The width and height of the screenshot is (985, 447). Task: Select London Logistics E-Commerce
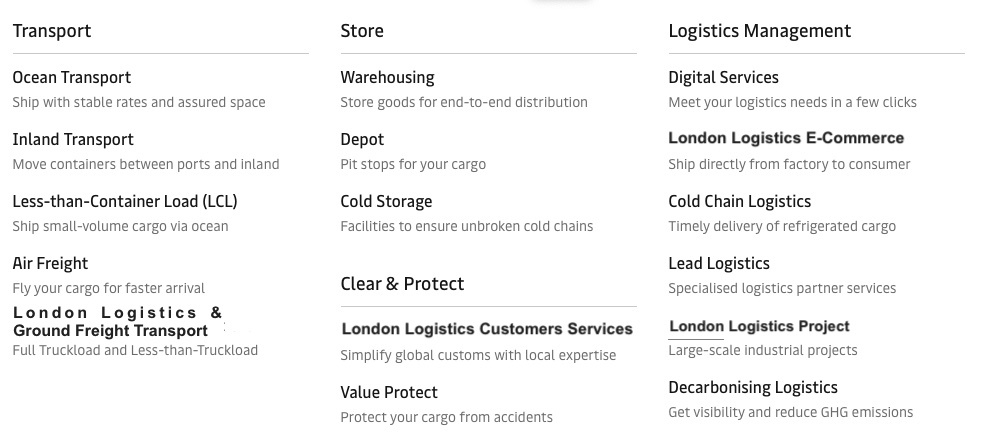[x=786, y=139]
